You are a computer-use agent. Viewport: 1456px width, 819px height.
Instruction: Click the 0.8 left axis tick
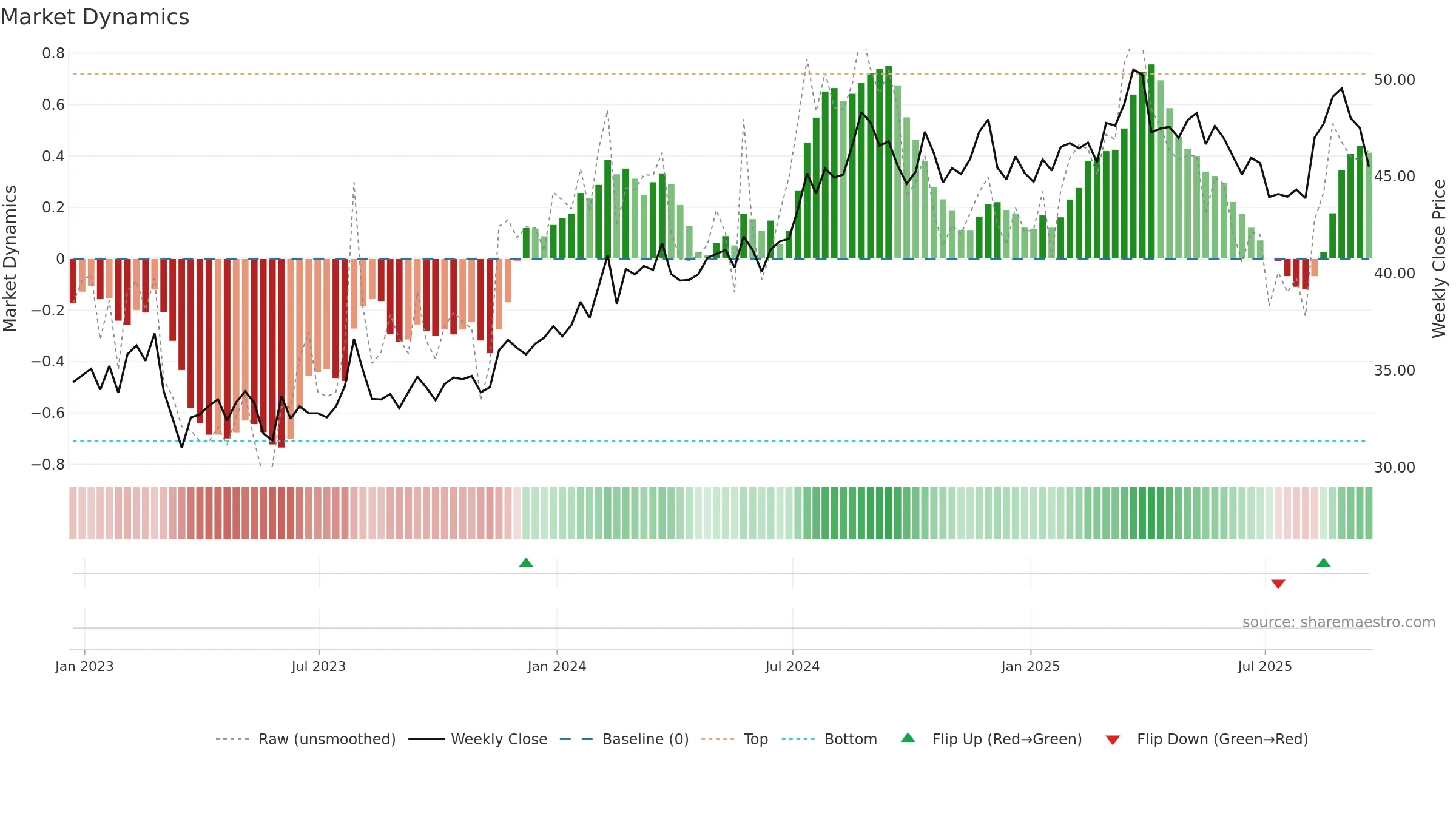53,53
